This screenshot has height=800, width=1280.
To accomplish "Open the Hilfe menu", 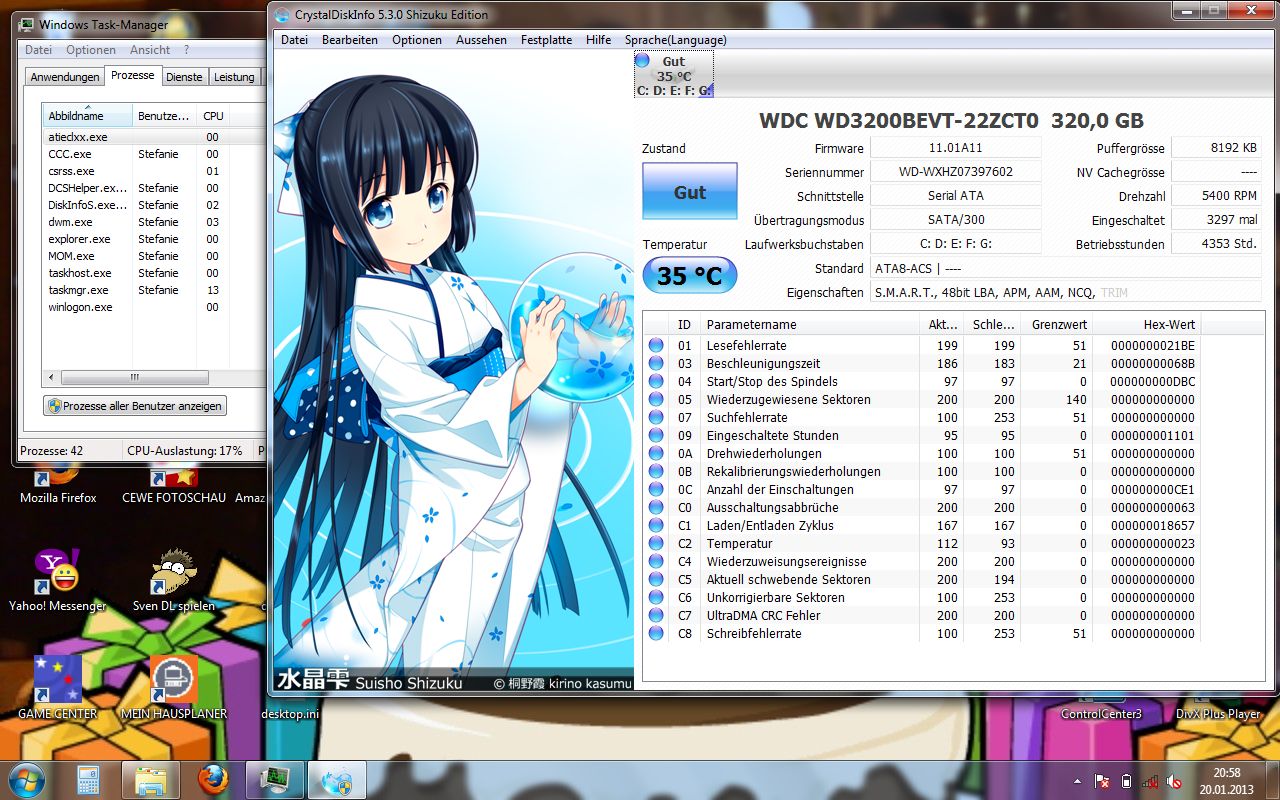I will tap(599, 40).
